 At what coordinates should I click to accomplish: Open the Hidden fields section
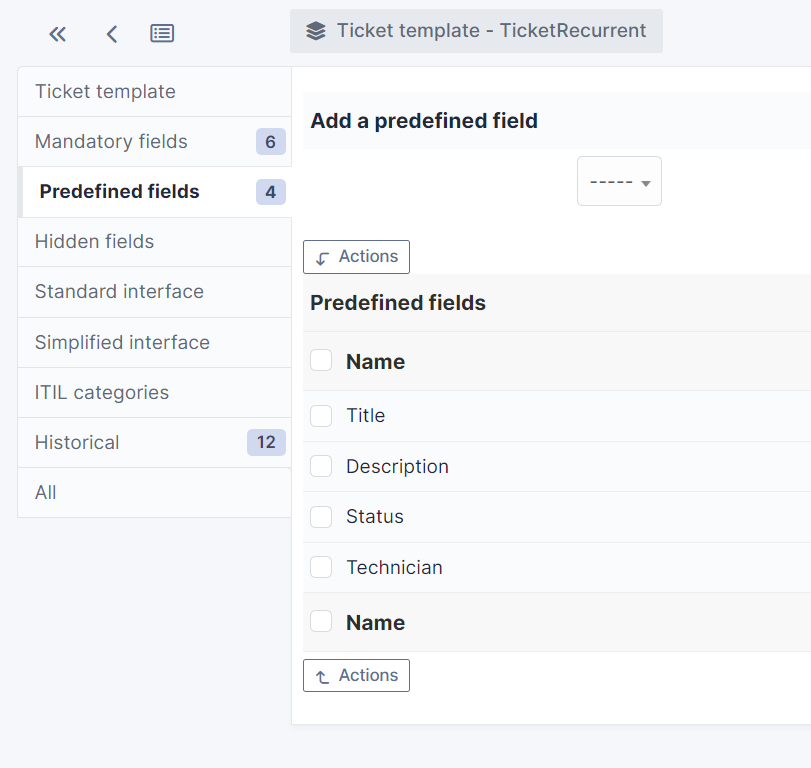[94, 241]
